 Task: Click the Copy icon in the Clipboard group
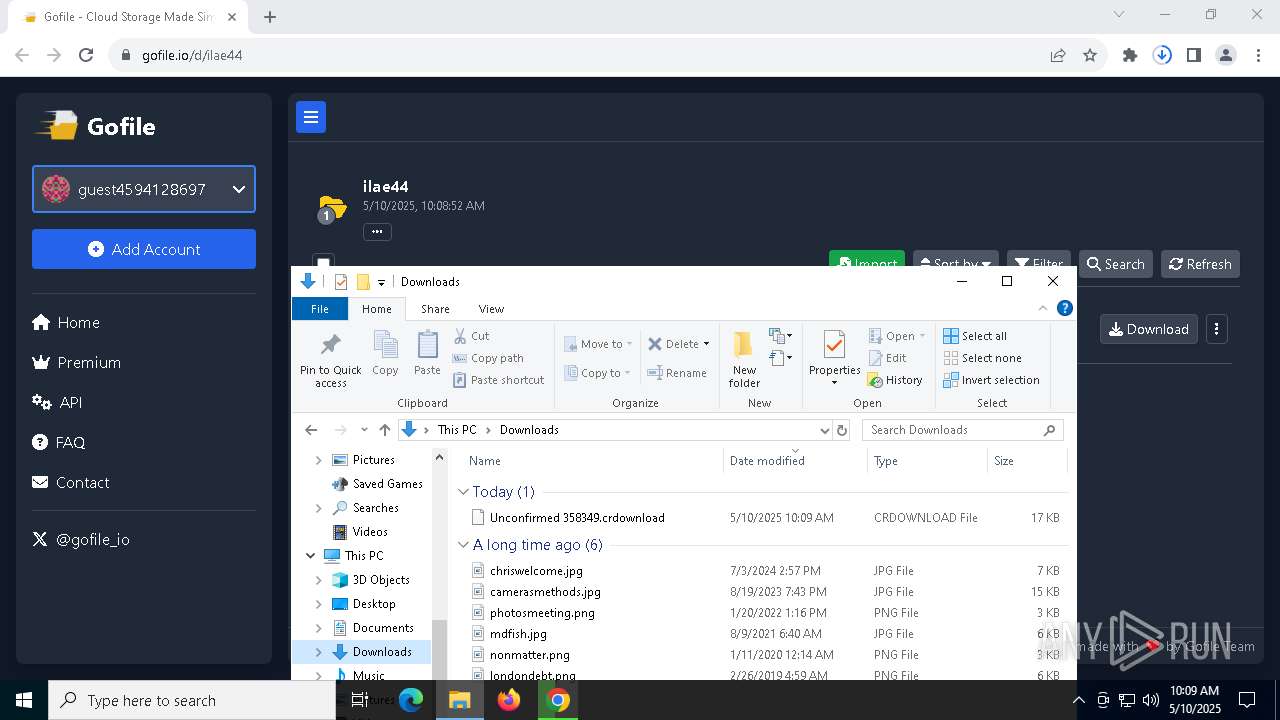pyautogui.click(x=385, y=345)
